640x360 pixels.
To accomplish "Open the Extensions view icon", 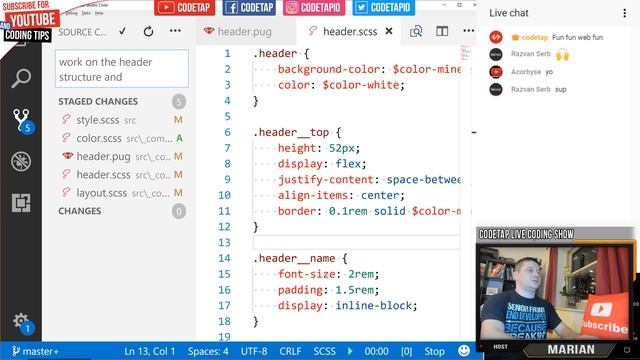I will [21, 203].
